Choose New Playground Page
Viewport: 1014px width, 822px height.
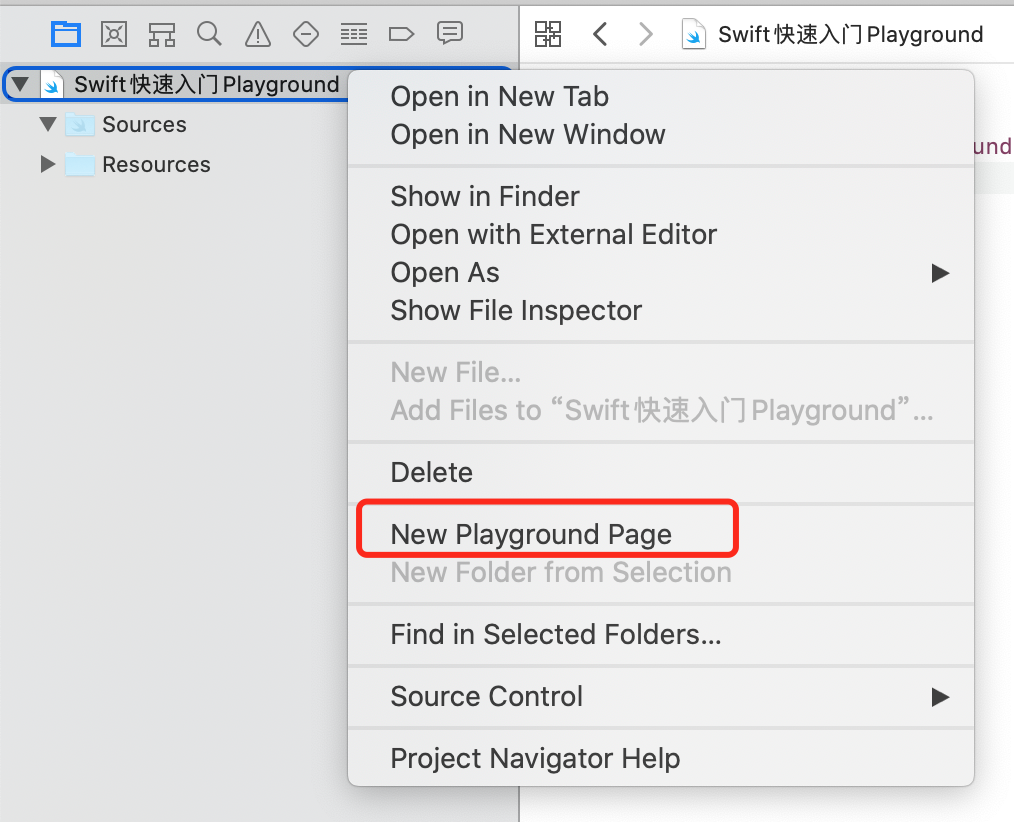(531, 534)
